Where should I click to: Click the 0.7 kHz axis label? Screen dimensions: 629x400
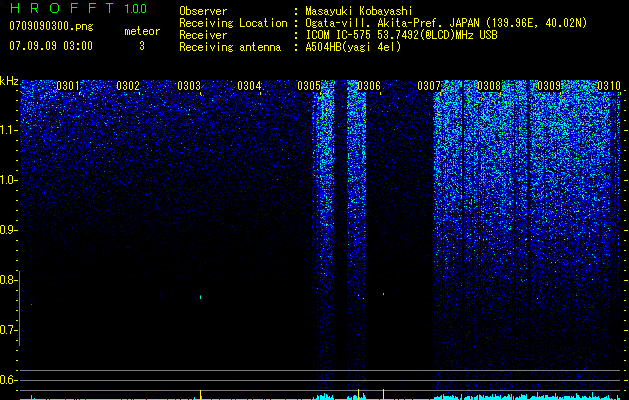pyautogui.click(x=8, y=330)
